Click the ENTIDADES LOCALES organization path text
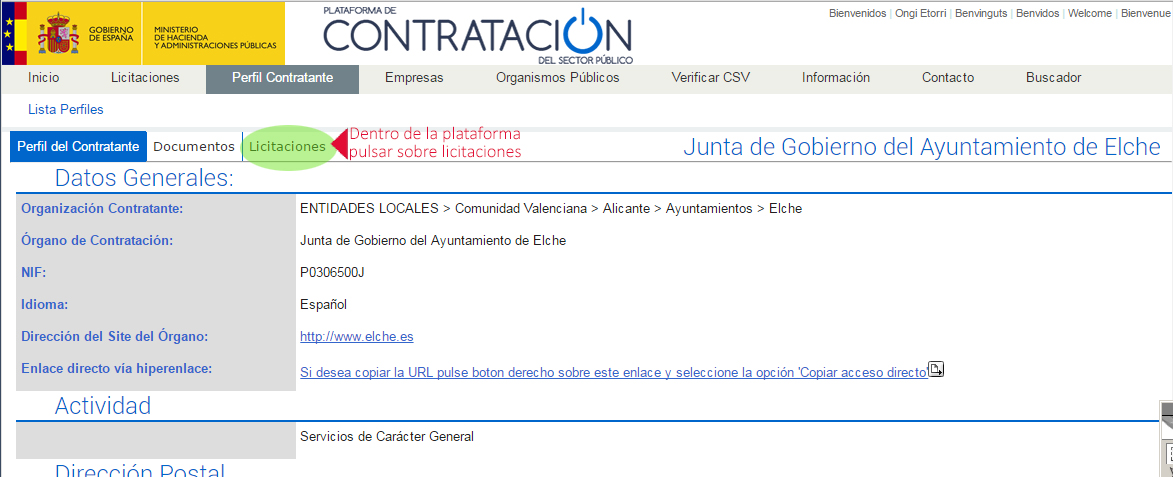This screenshot has width=1173, height=477. click(x=551, y=209)
